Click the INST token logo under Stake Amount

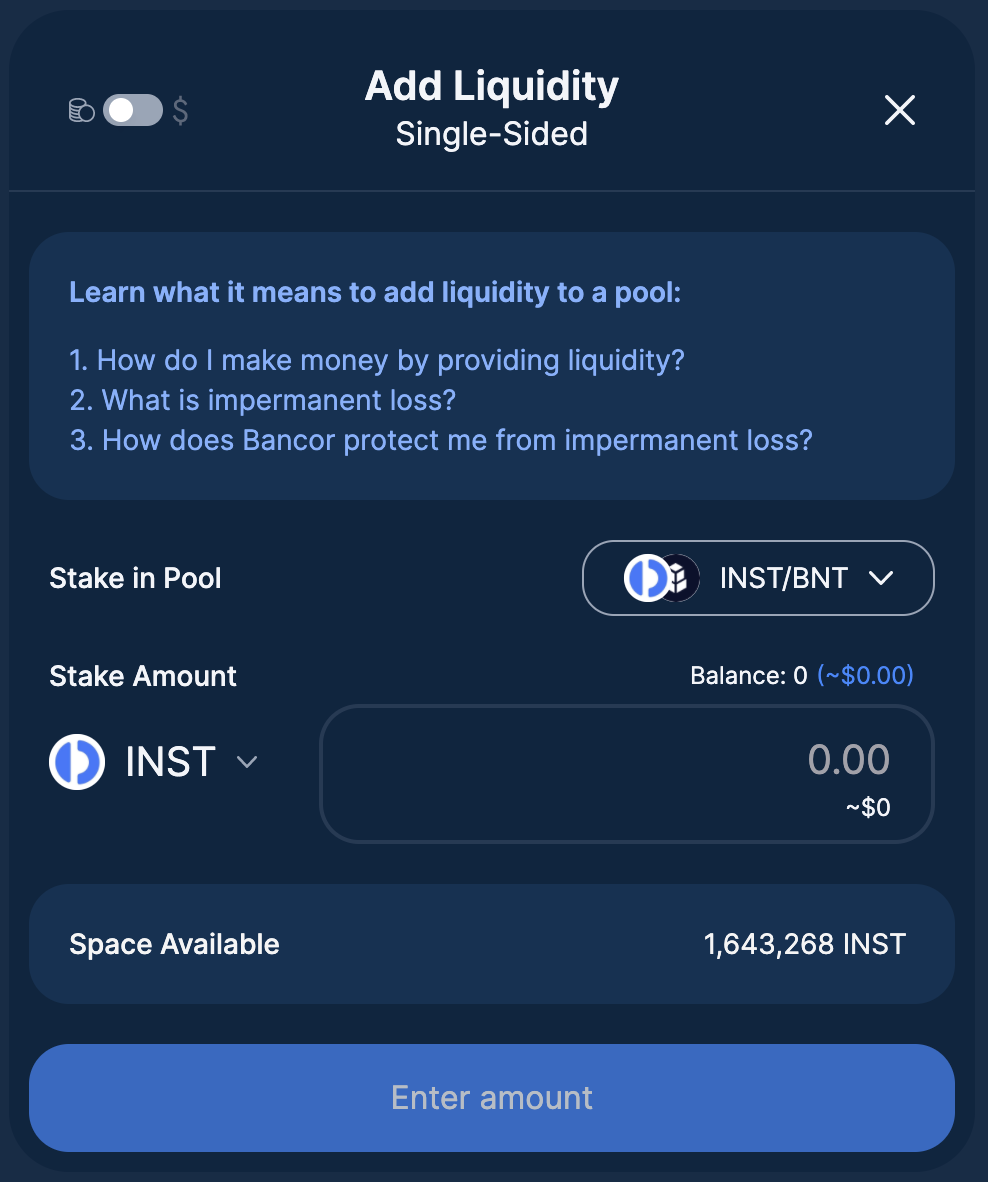coord(77,762)
